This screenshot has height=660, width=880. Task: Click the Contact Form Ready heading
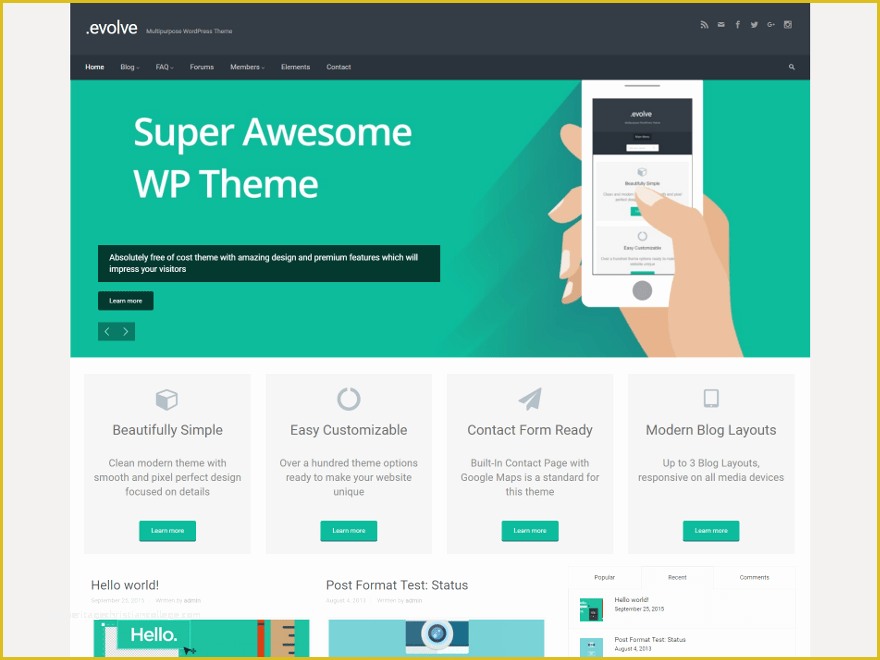(x=530, y=430)
